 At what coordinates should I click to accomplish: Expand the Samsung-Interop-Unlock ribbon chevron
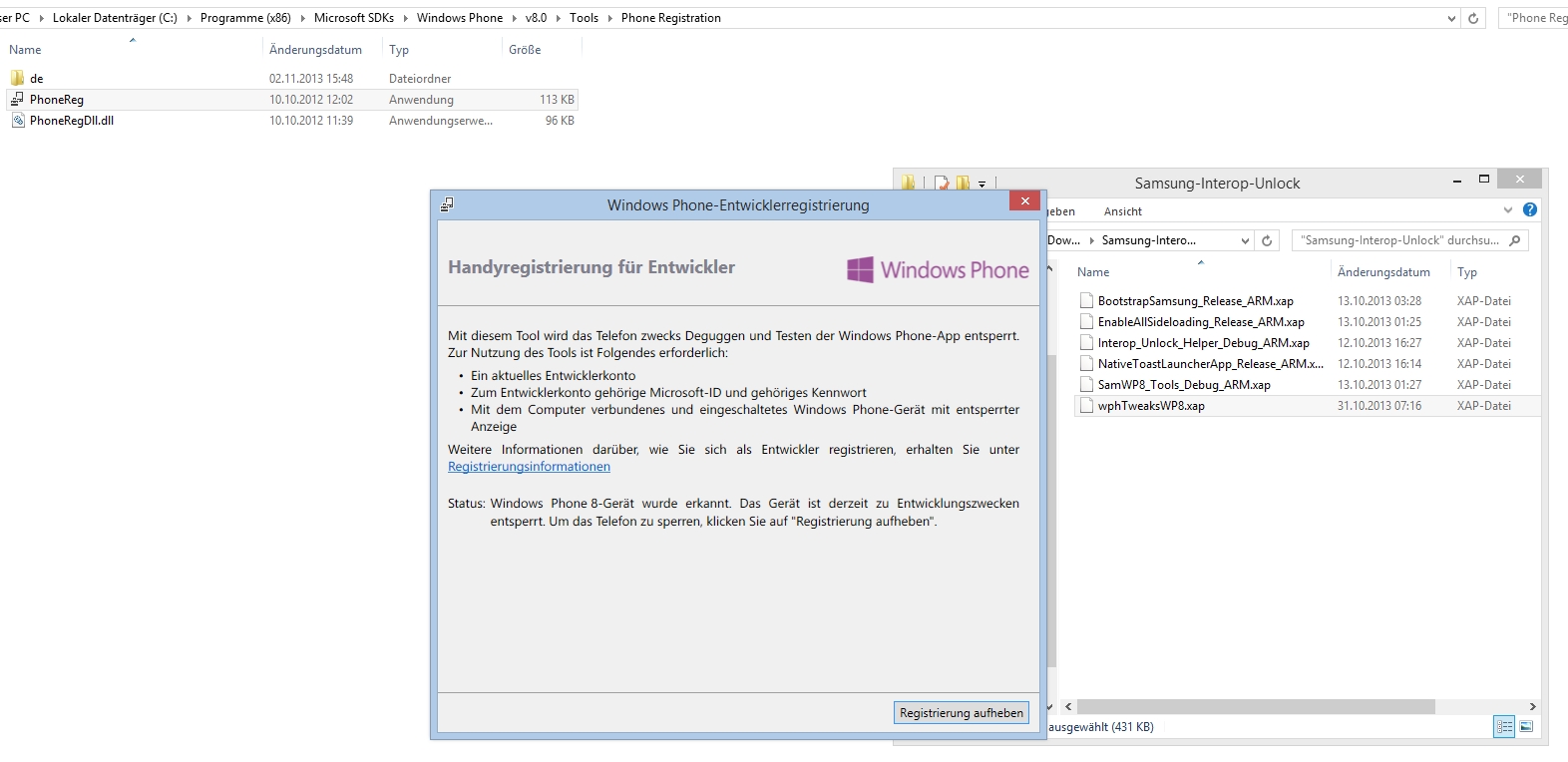[1508, 210]
